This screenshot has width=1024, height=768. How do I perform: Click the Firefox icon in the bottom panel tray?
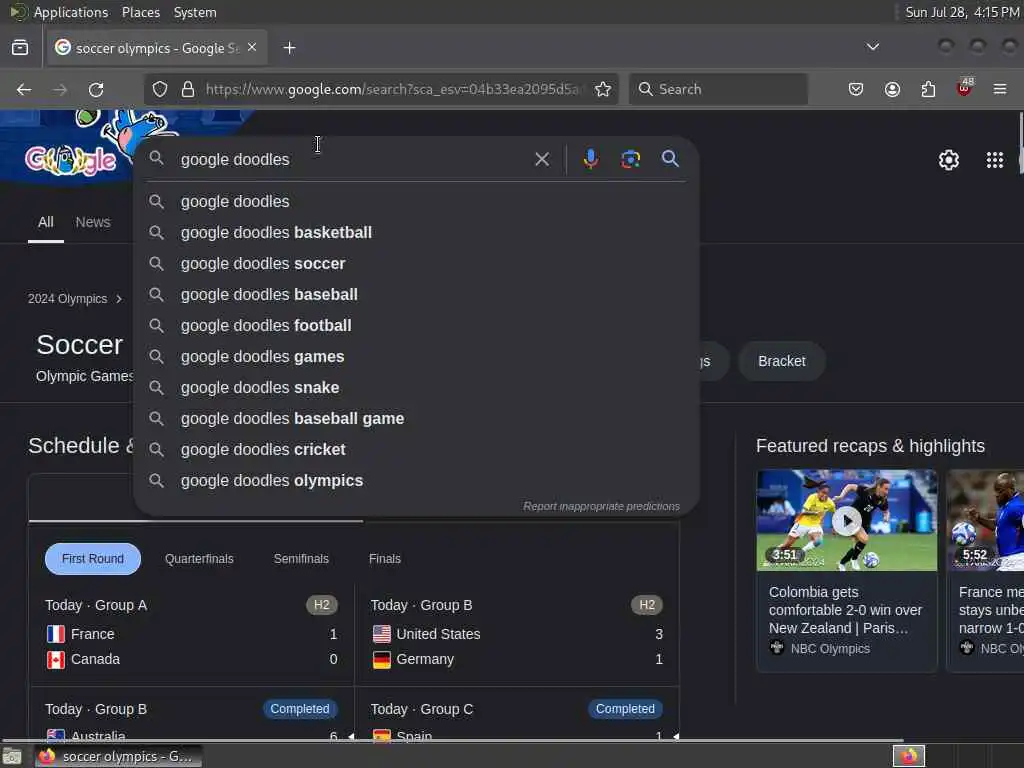tap(909, 756)
